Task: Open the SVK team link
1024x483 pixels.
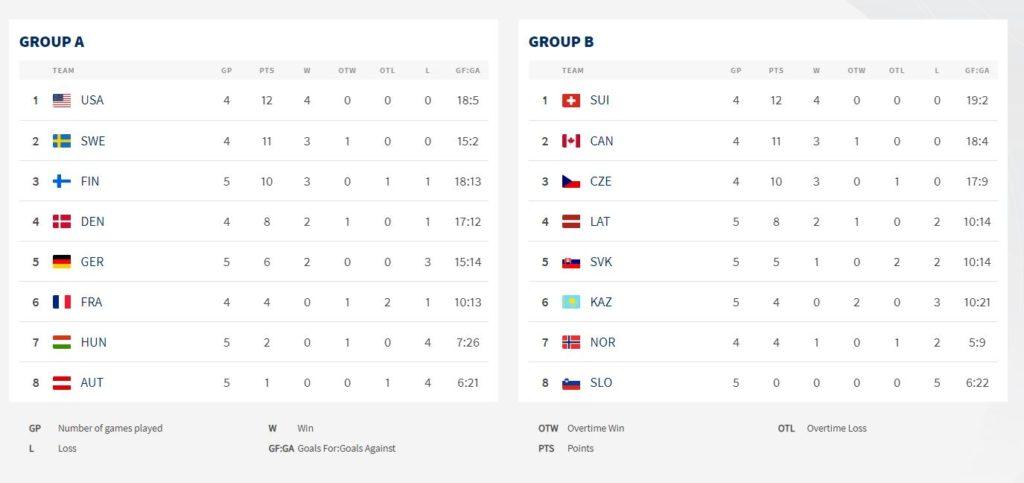Action: coord(601,262)
